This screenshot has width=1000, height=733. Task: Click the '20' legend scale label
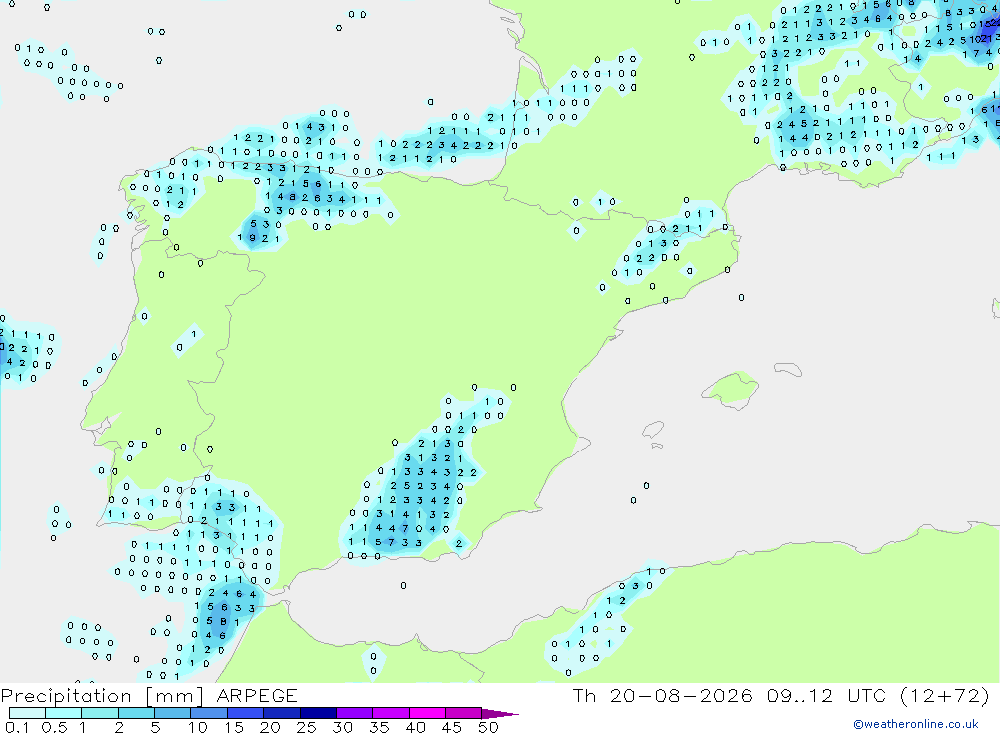[x=270, y=727]
